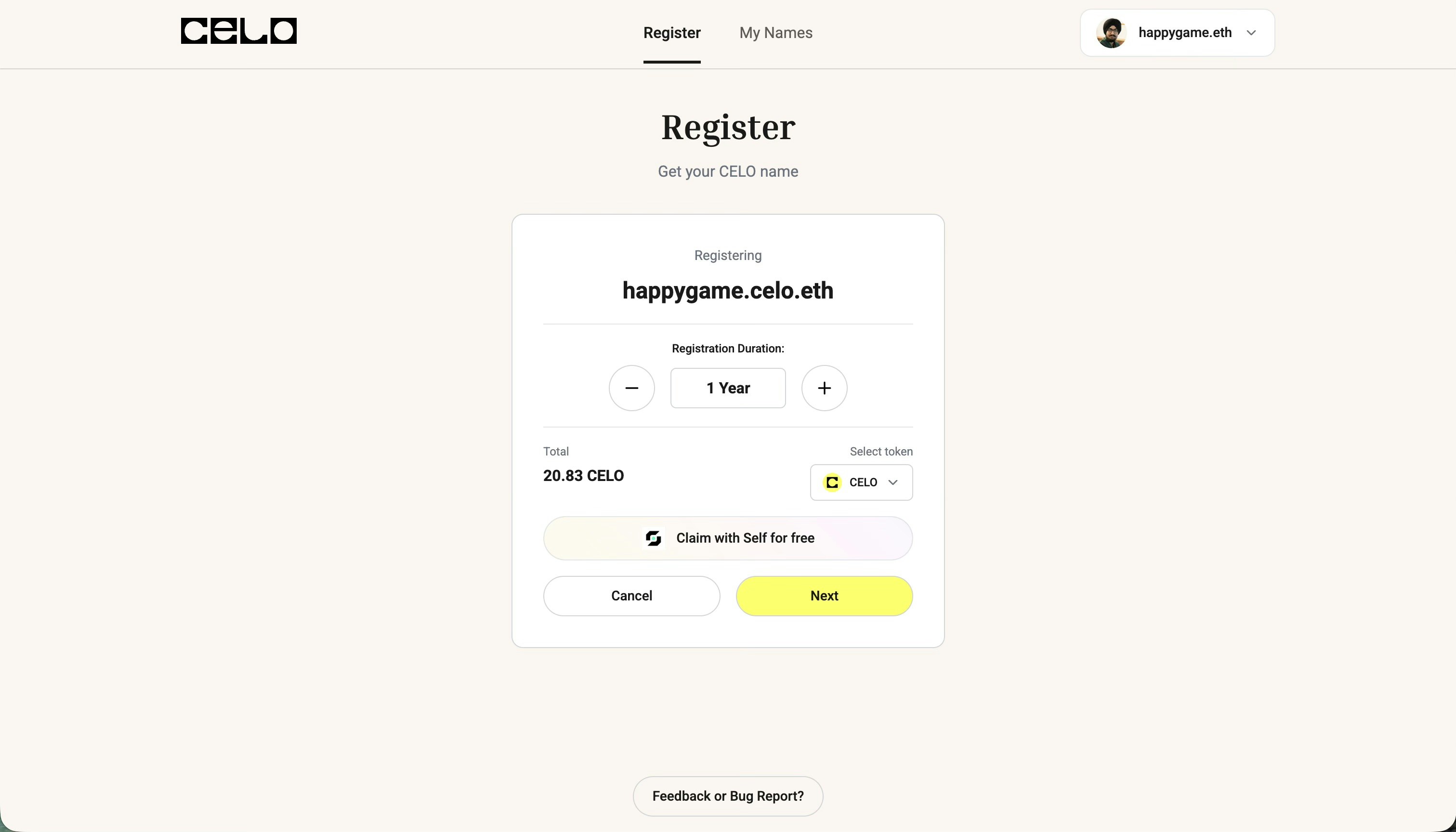Open Feedback or Bug Report

727,796
